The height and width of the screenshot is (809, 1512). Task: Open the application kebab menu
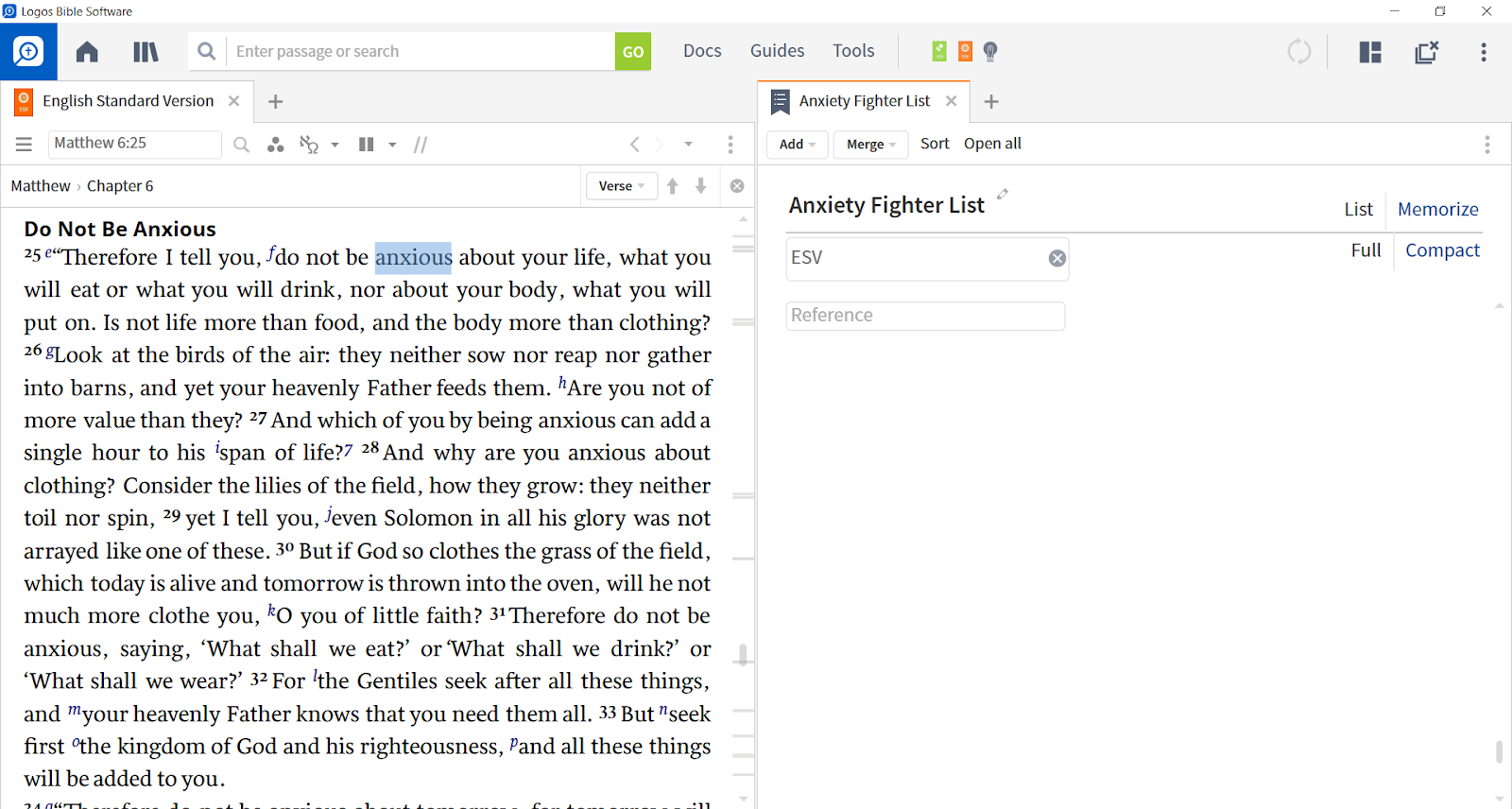[x=1484, y=52]
